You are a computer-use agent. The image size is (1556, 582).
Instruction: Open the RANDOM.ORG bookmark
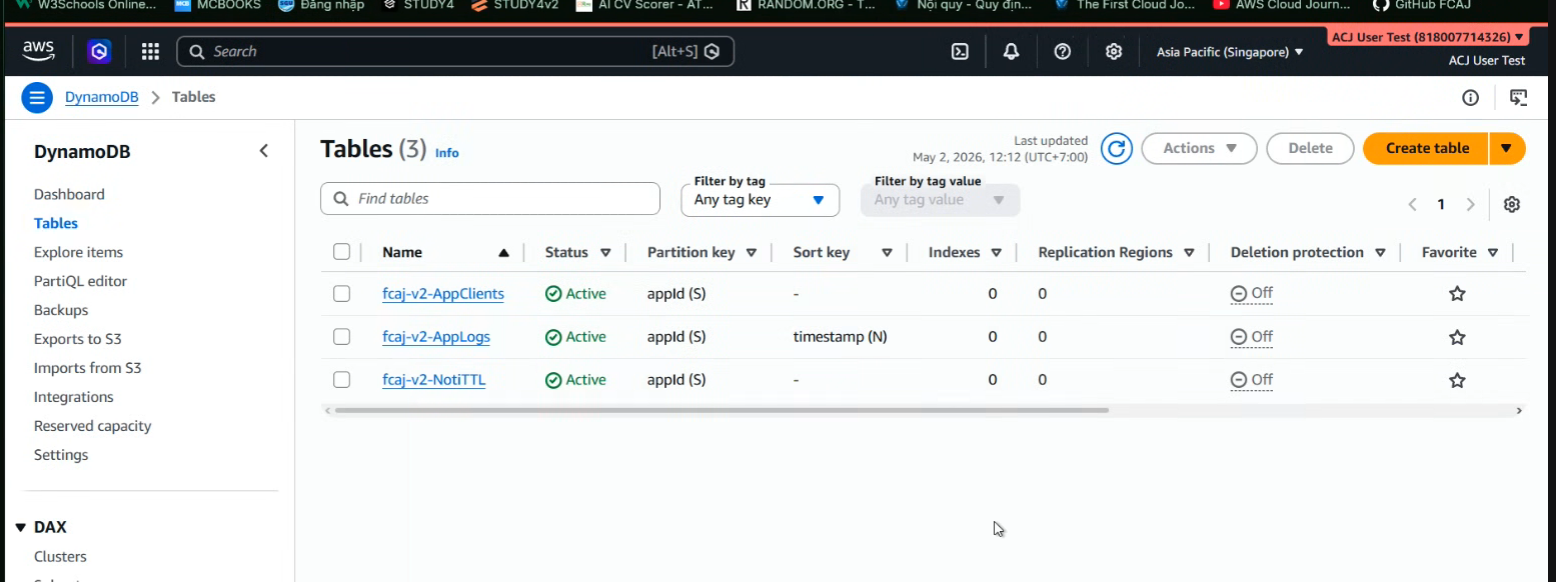tap(806, 5)
